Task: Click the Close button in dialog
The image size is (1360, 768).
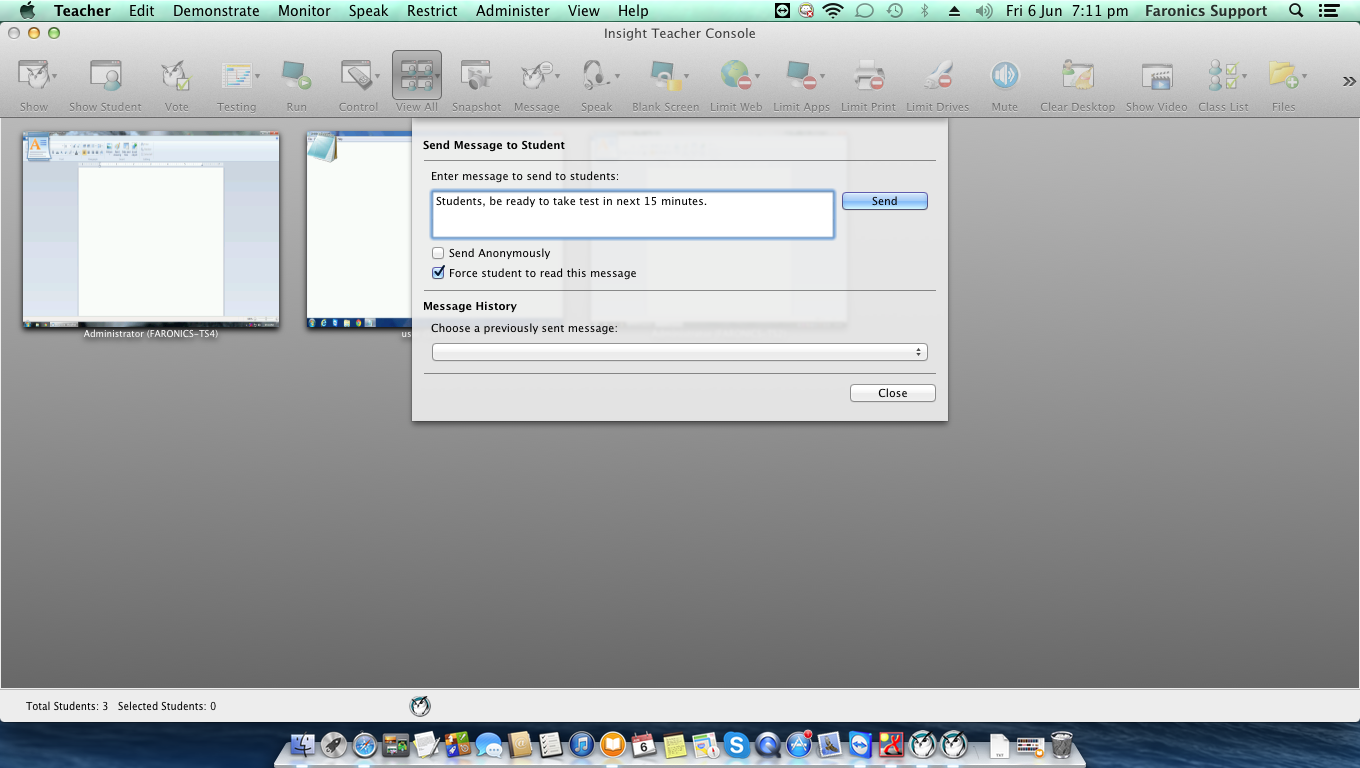Action: 892,393
